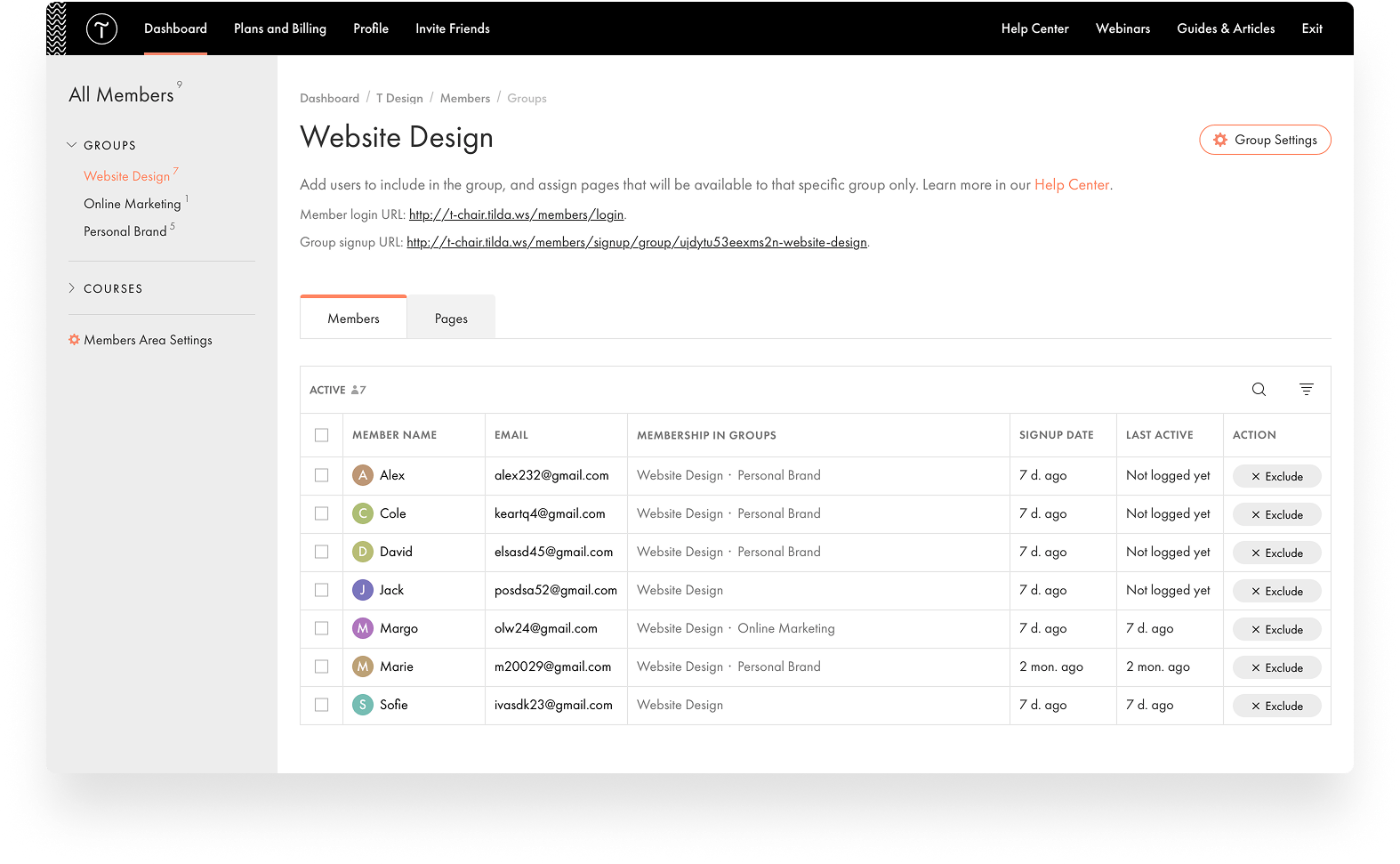Check the box for Cole's row

click(321, 513)
